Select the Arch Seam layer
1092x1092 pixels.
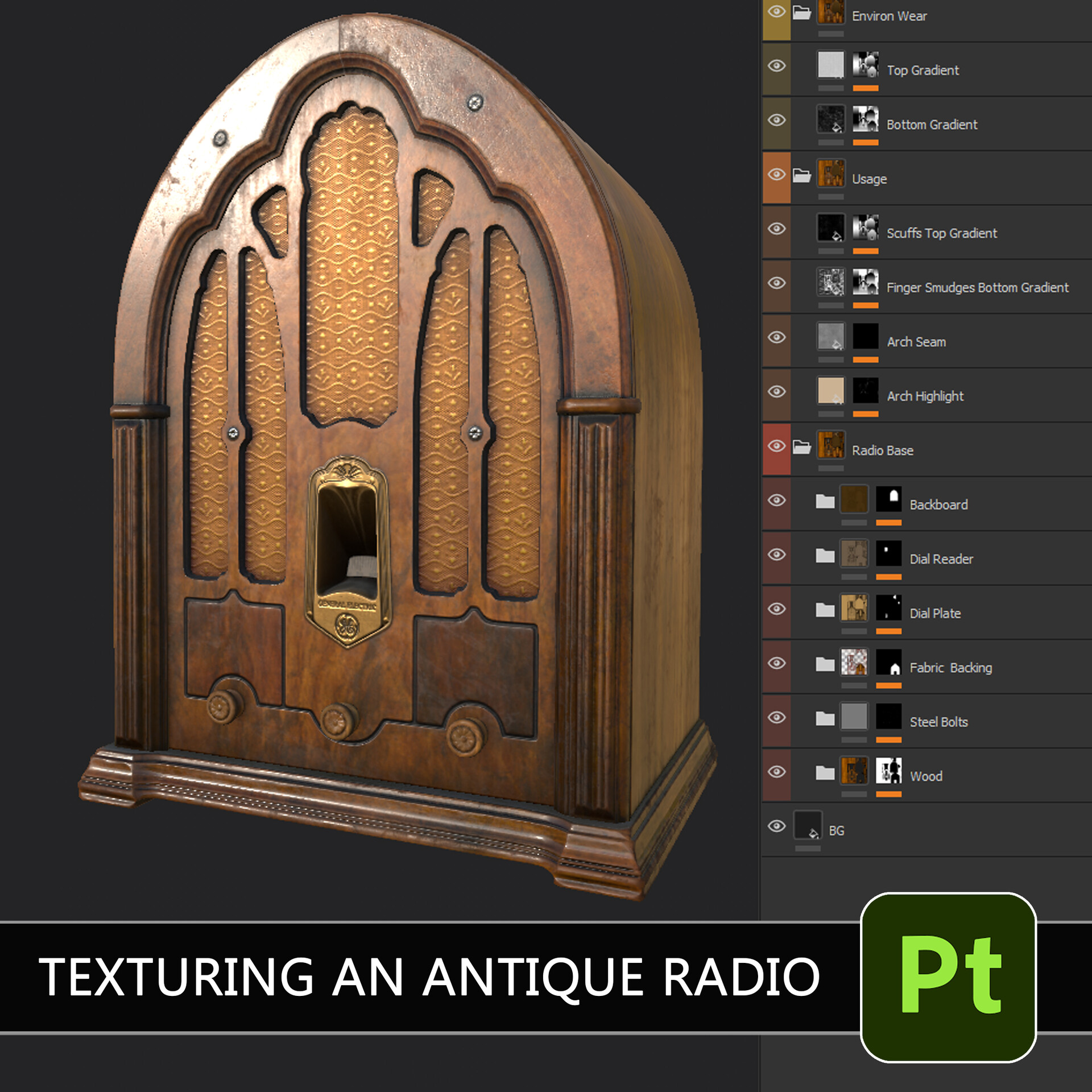pos(915,341)
